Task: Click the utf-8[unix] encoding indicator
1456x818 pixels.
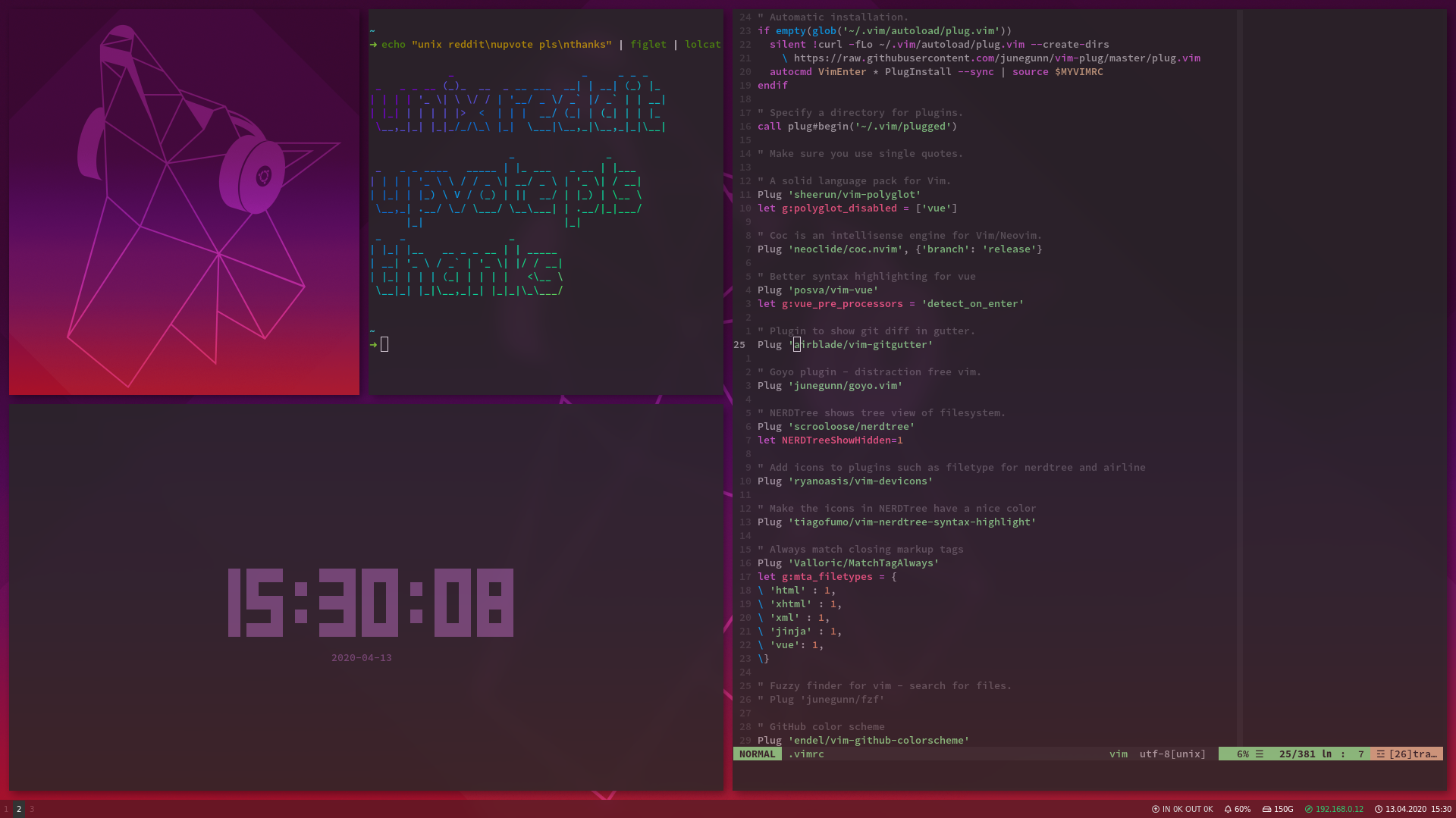Action: [x=1172, y=754]
